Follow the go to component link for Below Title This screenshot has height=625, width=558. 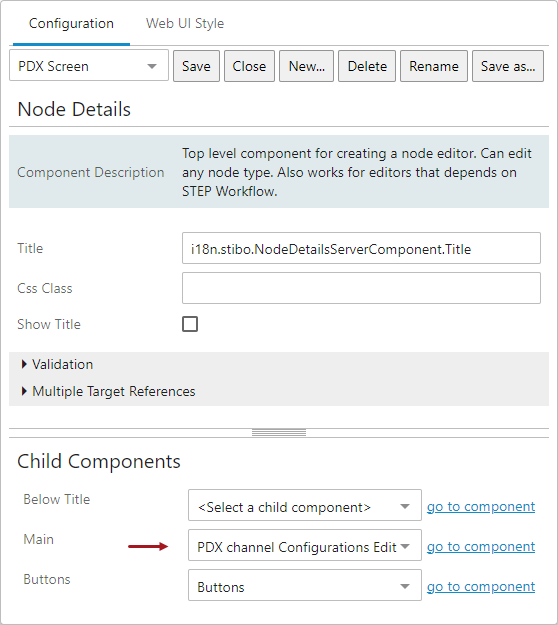(x=481, y=507)
